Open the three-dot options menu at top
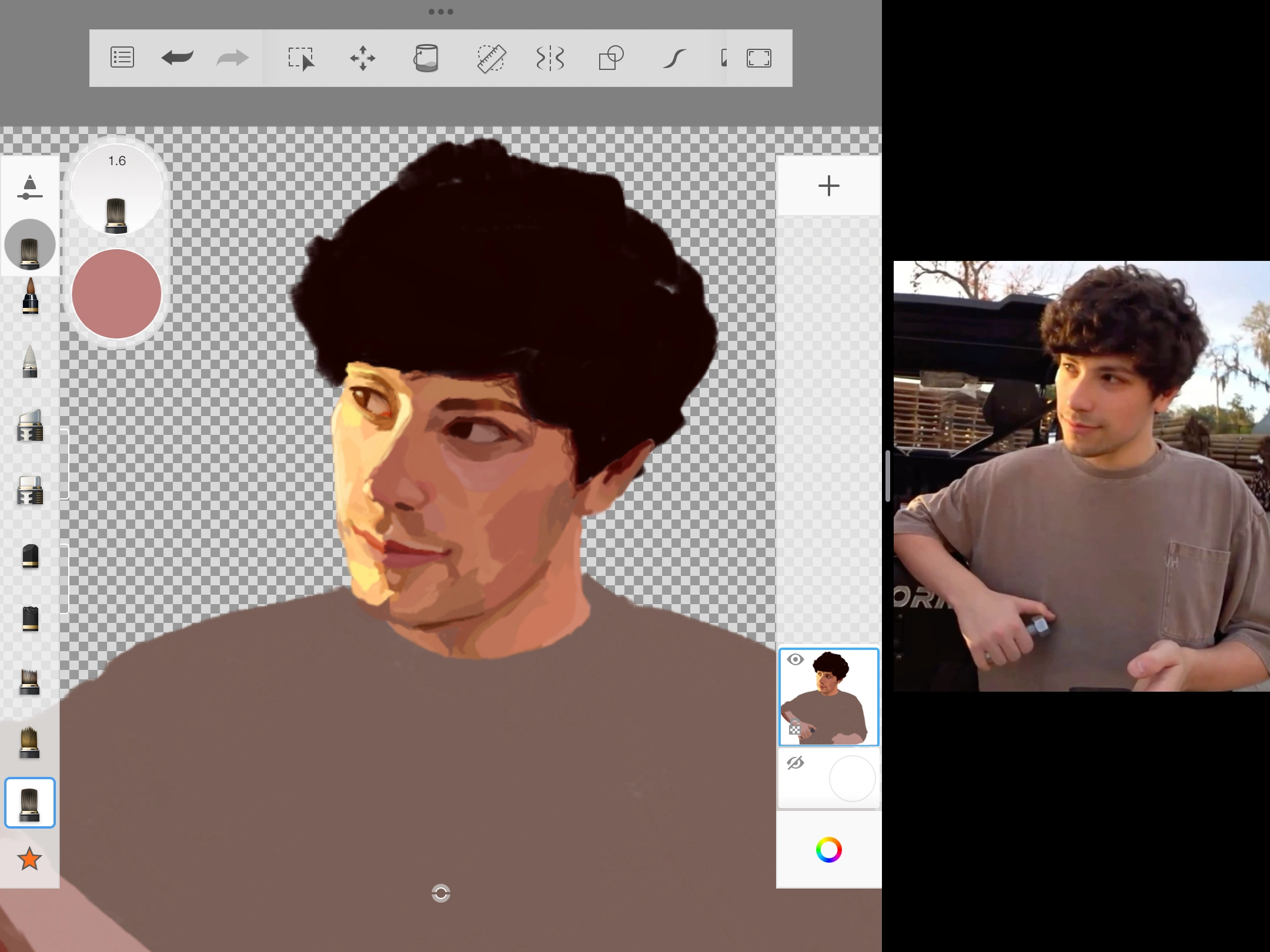 (440, 11)
